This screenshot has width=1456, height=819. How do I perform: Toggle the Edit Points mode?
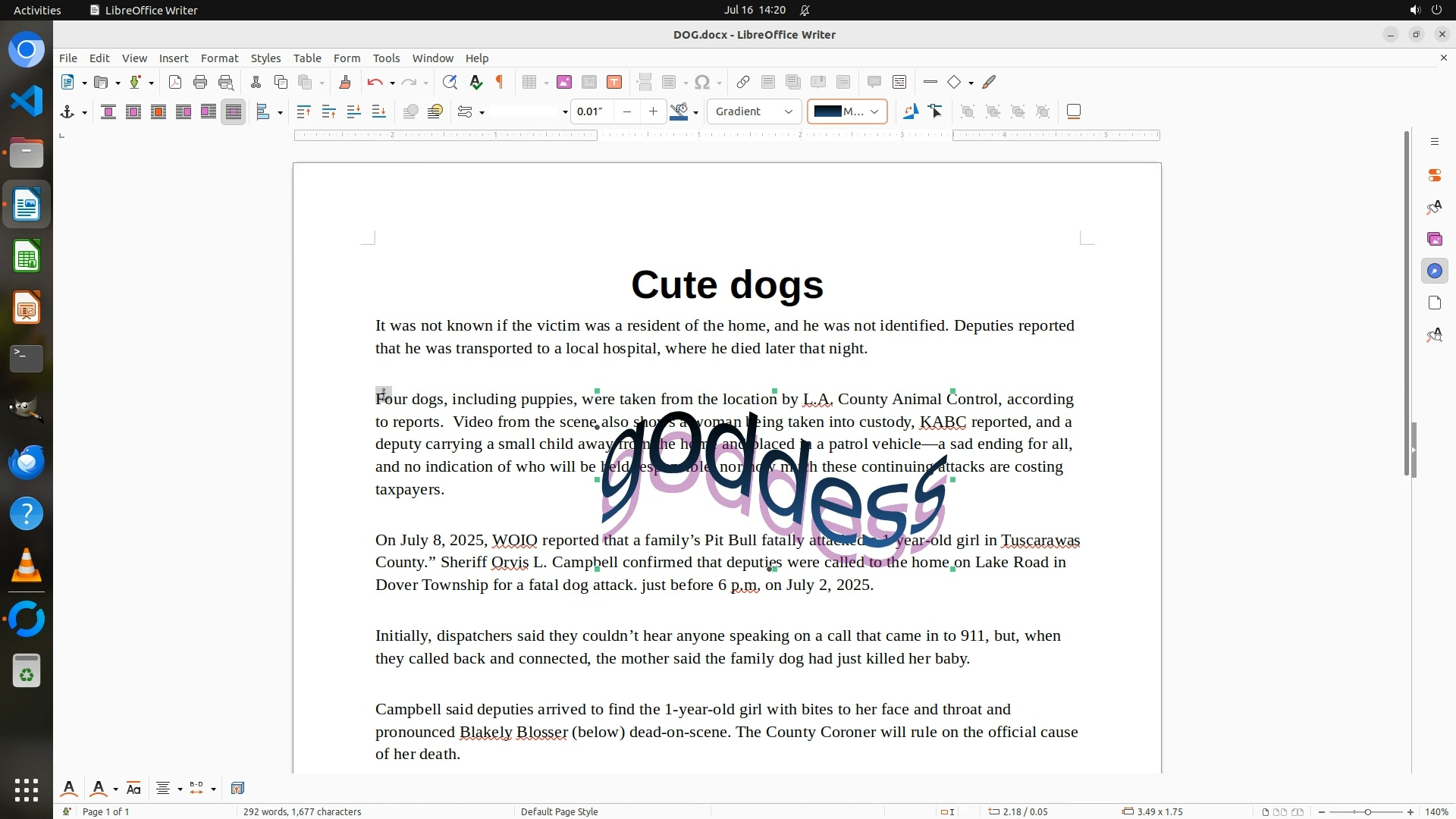(935, 111)
